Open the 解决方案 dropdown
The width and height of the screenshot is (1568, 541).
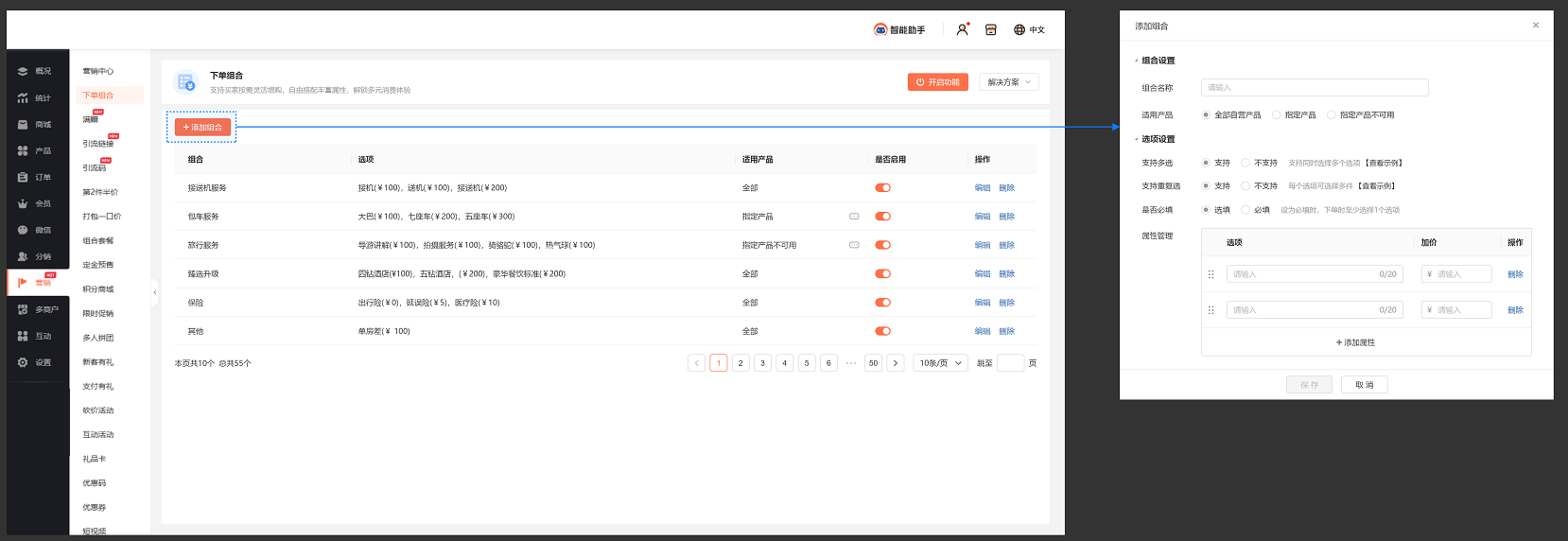tap(1008, 82)
